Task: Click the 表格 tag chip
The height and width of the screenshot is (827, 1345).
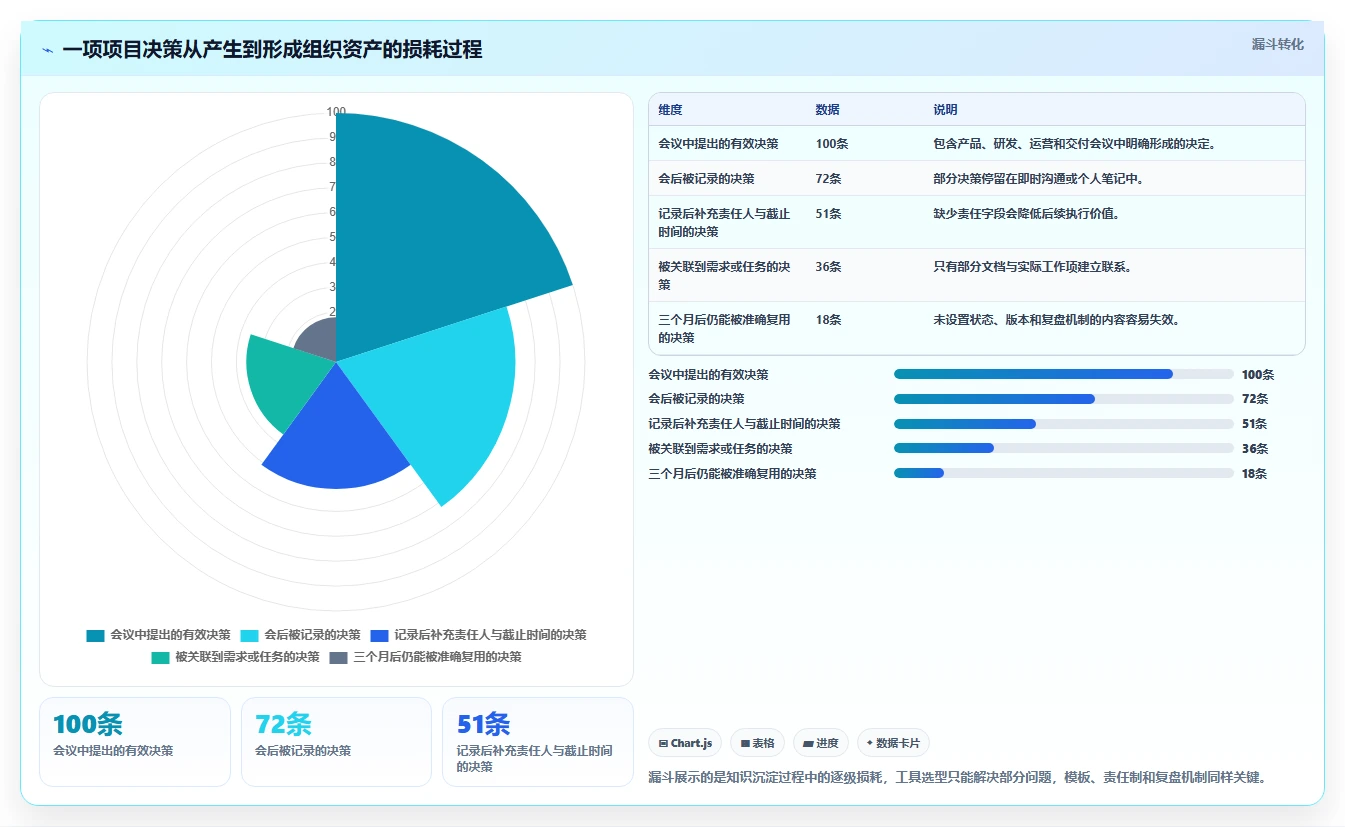Action: coord(758,743)
